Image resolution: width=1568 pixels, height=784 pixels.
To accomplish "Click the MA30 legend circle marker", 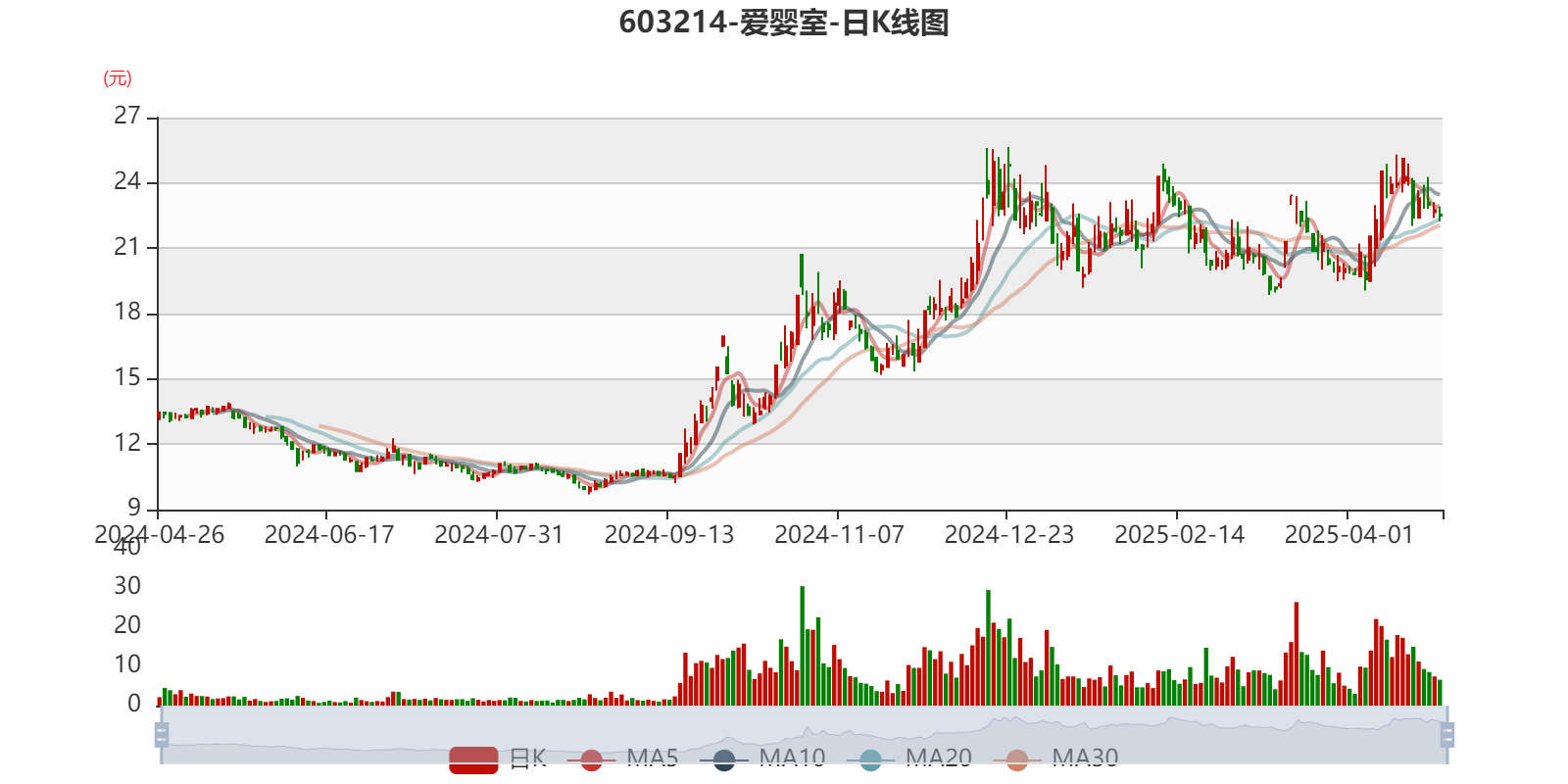I will point(1017,759).
